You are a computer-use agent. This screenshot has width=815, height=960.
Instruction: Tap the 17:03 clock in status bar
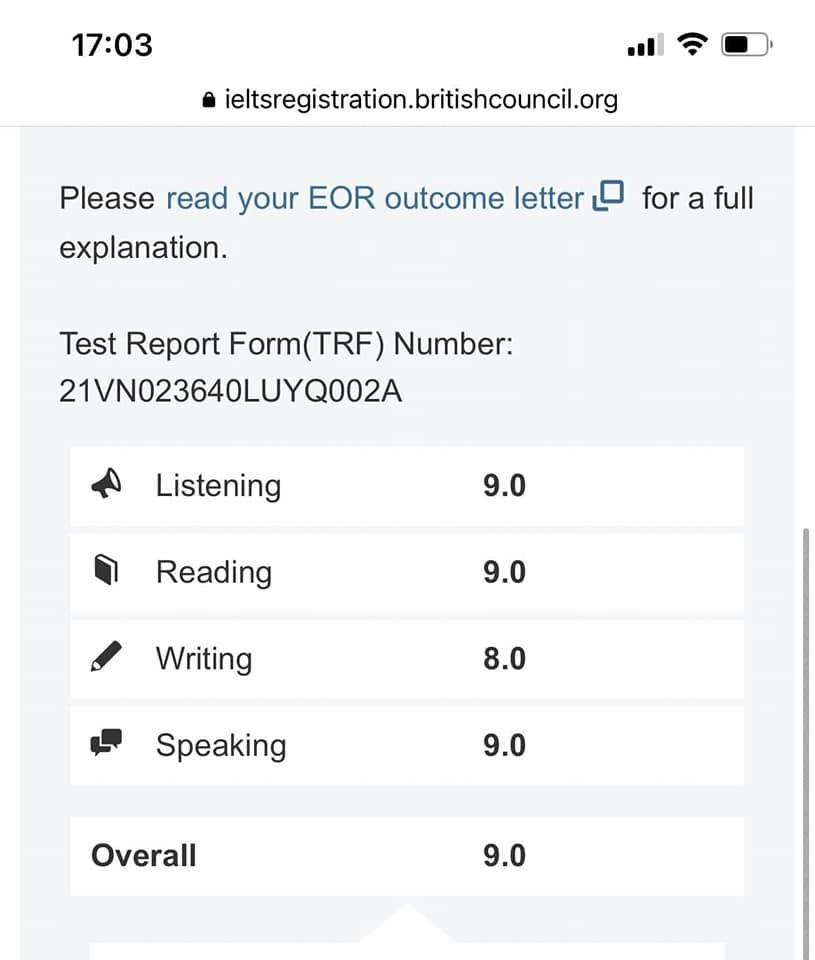click(x=111, y=45)
